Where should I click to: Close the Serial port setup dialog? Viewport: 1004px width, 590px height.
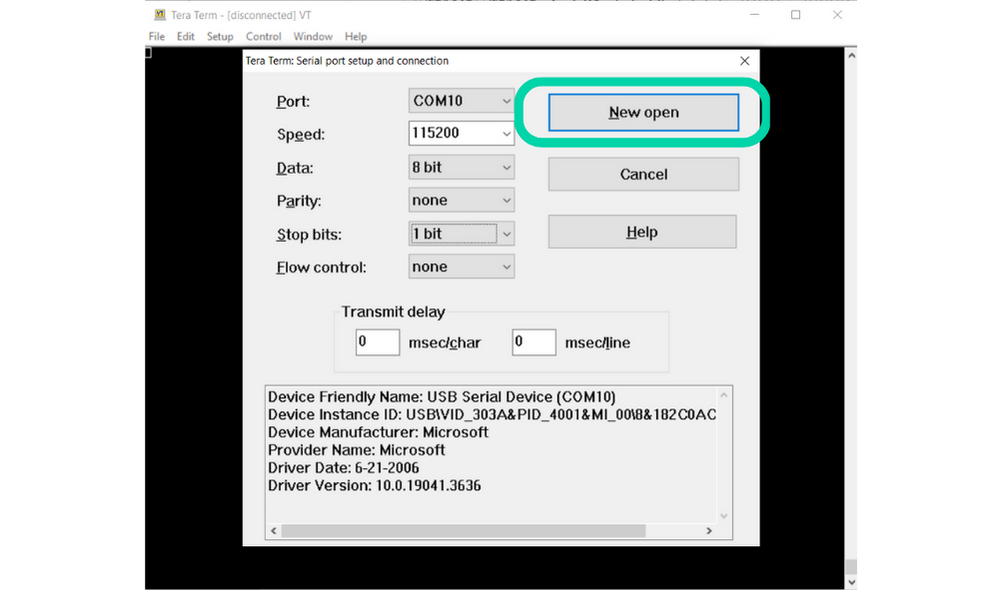point(744,61)
